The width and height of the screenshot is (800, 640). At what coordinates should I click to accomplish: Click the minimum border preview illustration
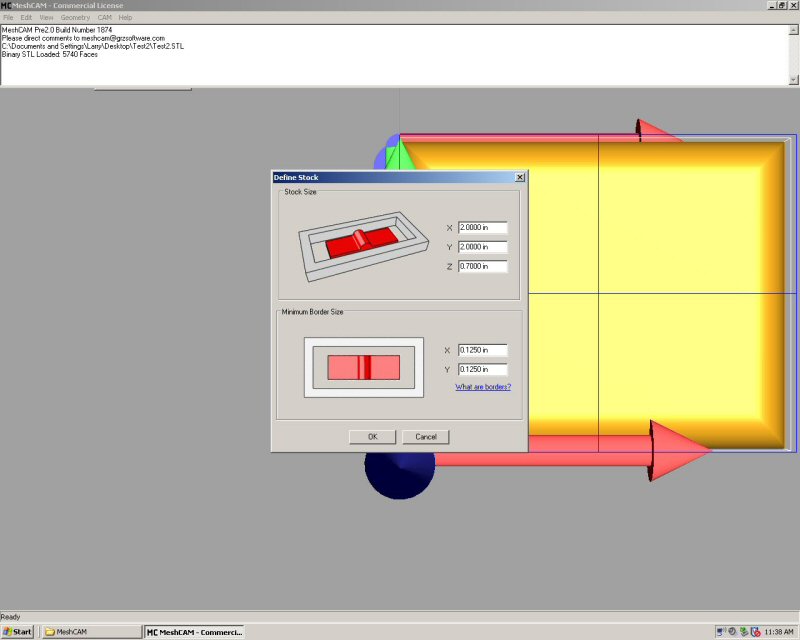(363, 367)
